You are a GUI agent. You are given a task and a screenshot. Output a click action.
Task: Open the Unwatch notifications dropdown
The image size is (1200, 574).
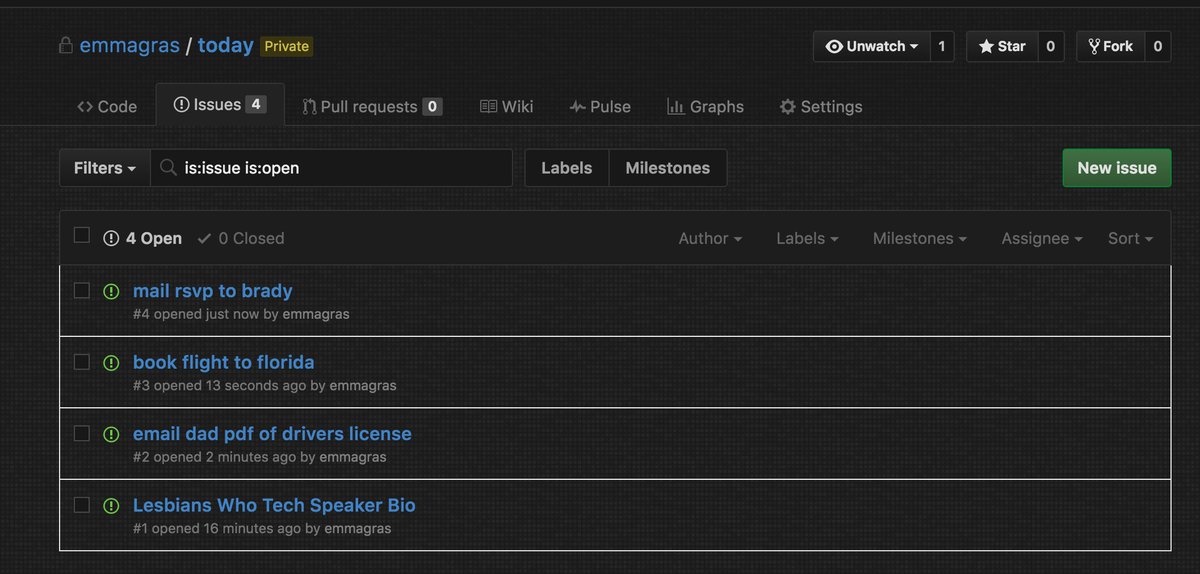click(871, 46)
